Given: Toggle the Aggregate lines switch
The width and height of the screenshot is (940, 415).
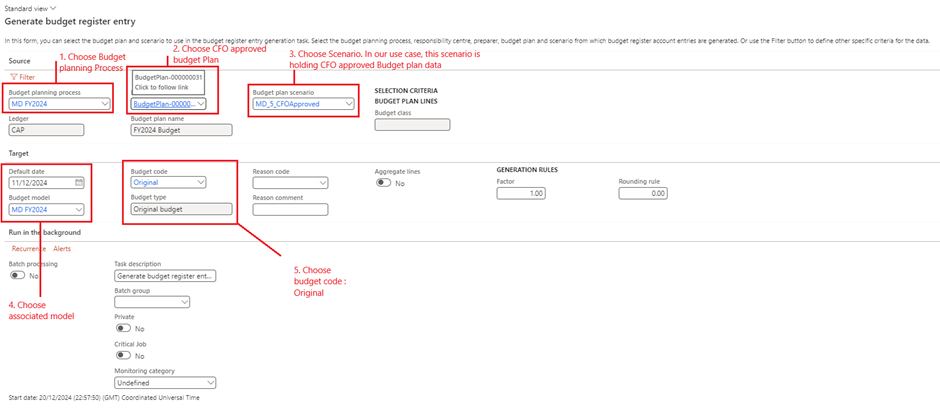Looking at the screenshot, I should [383, 183].
